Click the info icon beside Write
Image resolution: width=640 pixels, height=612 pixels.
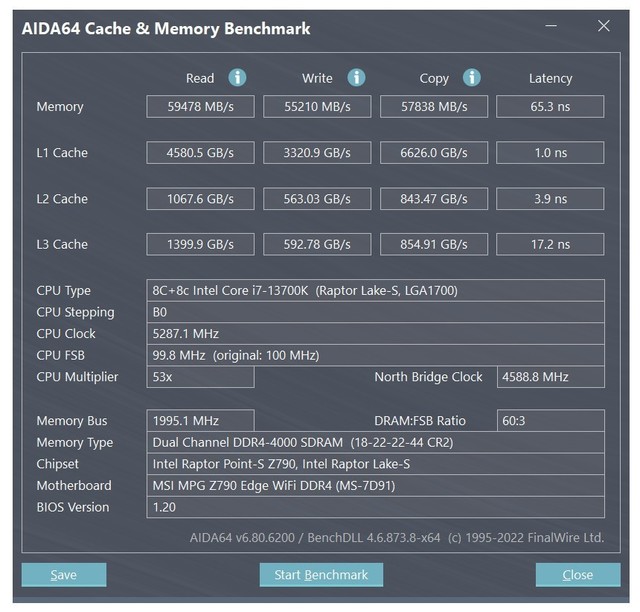tap(356, 78)
